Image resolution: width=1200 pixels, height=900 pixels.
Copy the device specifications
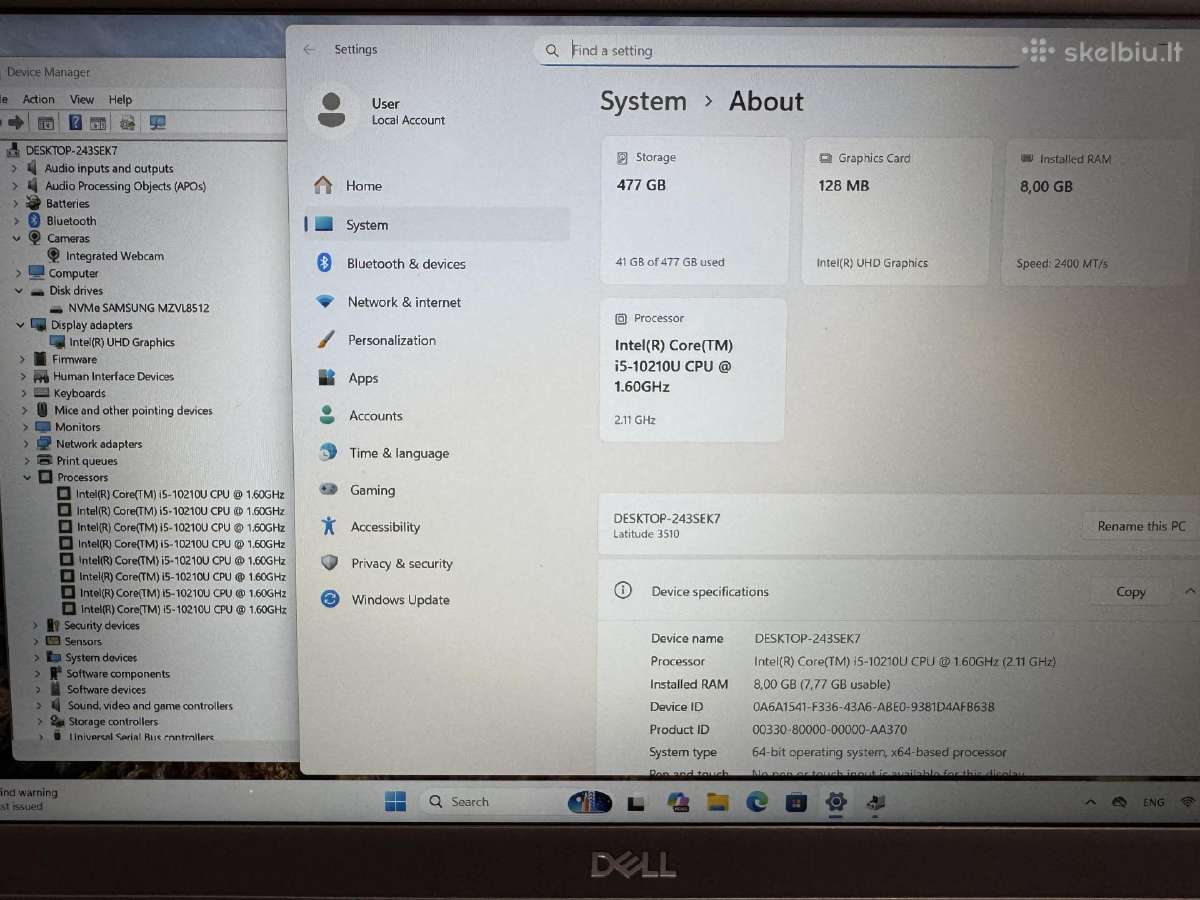(1130, 592)
